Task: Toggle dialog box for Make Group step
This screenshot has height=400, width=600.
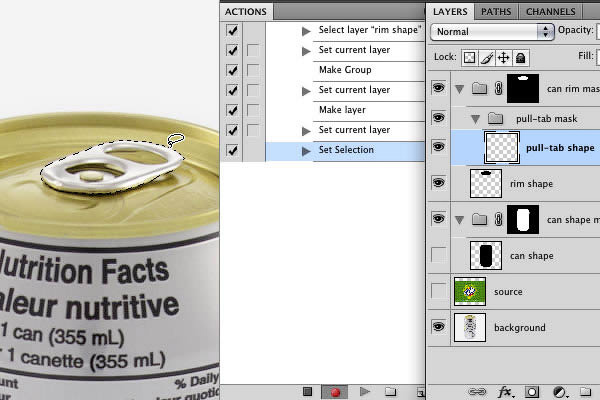Action: click(x=253, y=70)
